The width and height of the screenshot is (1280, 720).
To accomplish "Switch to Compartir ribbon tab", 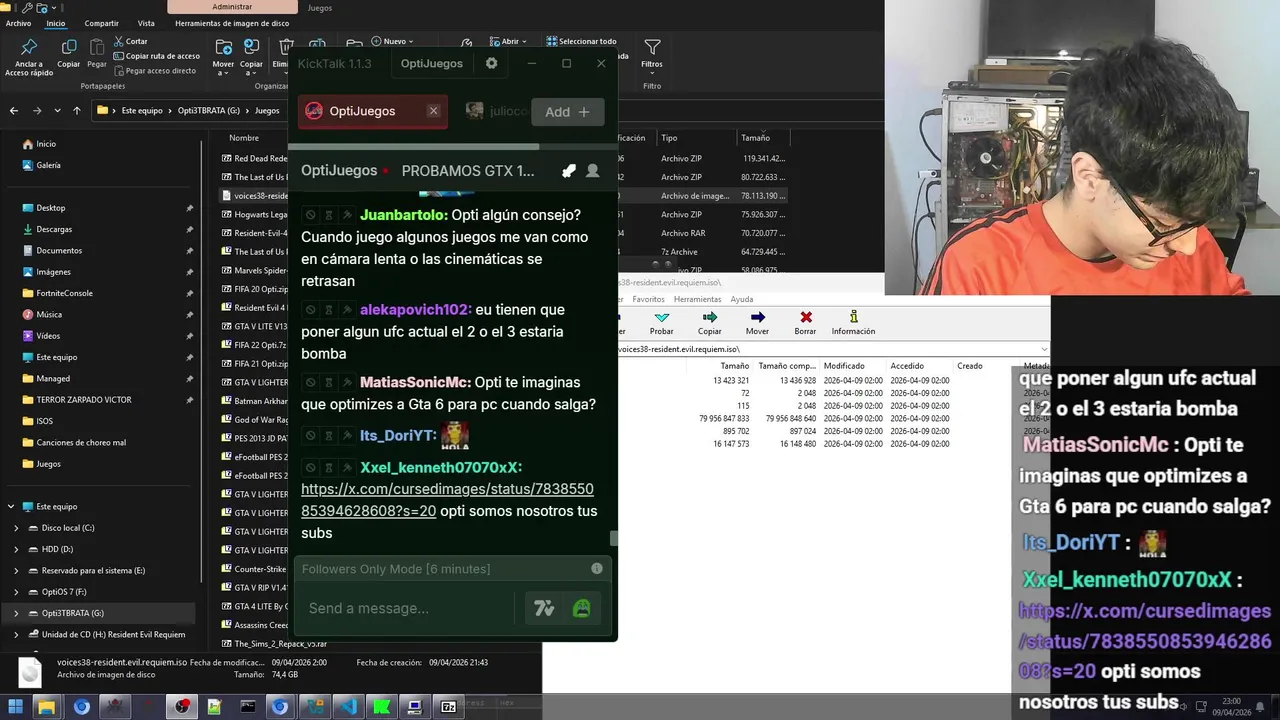I will 101,23.
